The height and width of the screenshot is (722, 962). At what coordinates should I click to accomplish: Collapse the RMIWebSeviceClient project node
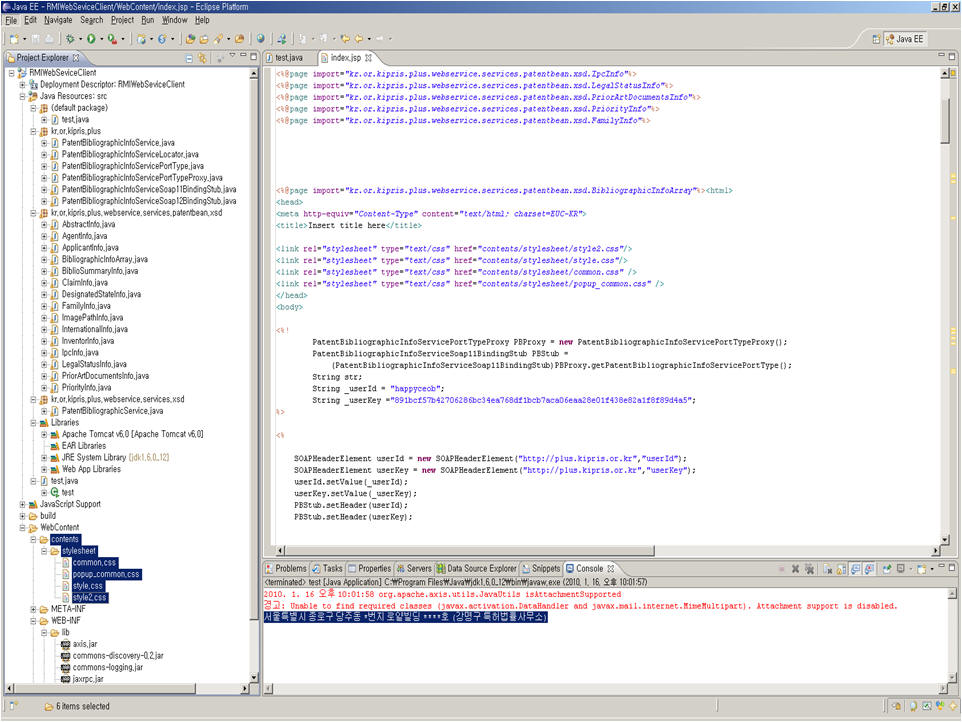[x=10, y=73]
